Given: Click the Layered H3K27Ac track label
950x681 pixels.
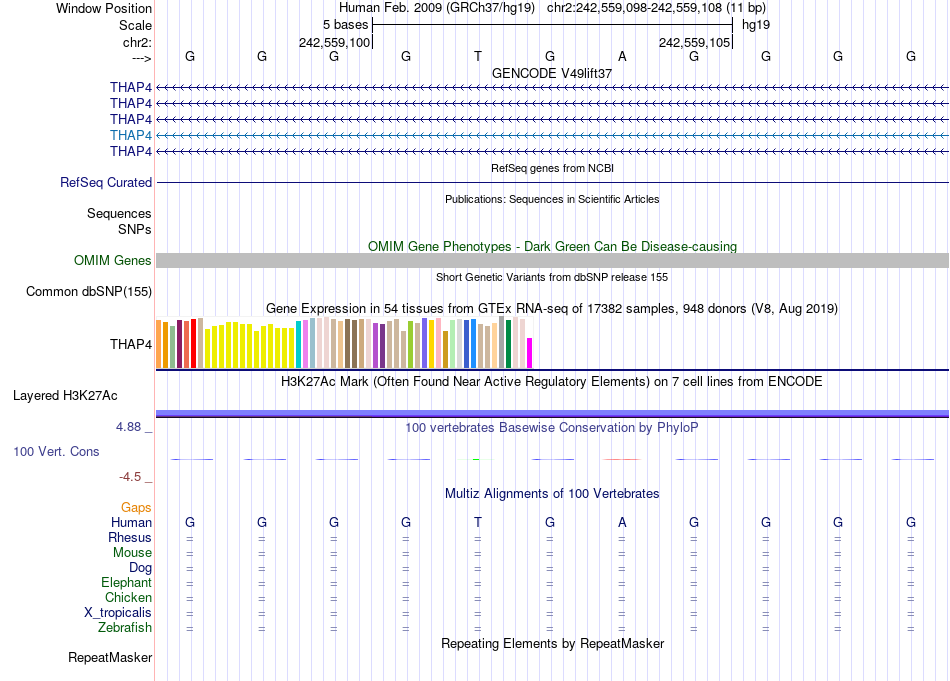Looking at the screenshot, I should click(x=65, y=396).
